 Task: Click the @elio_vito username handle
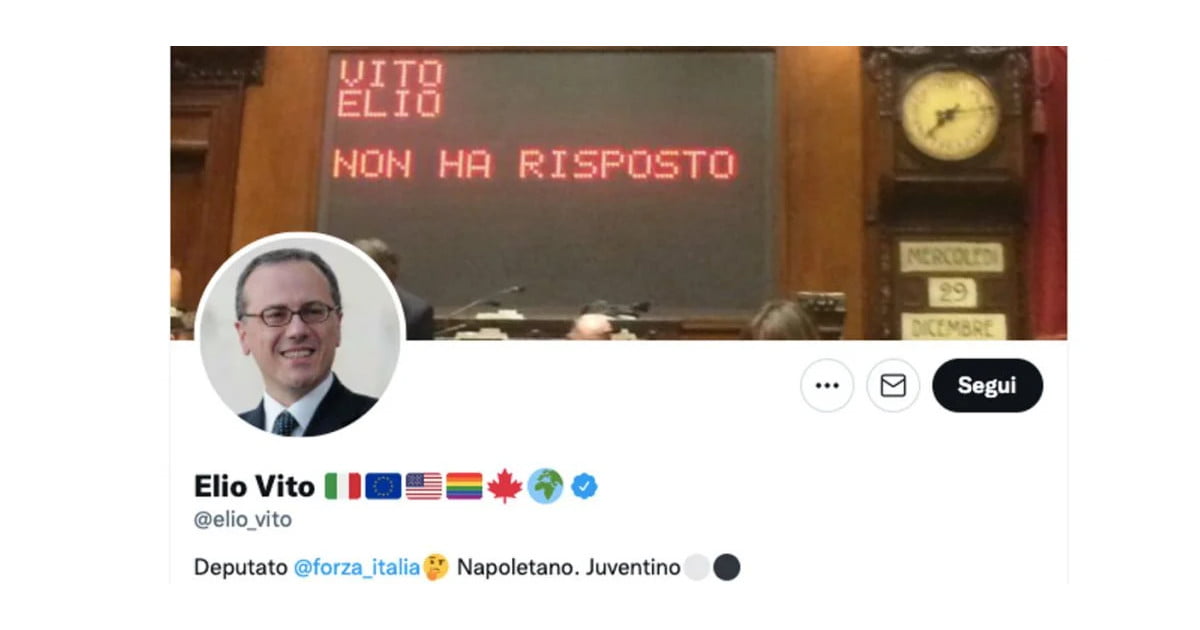click(x=243, y=520)
